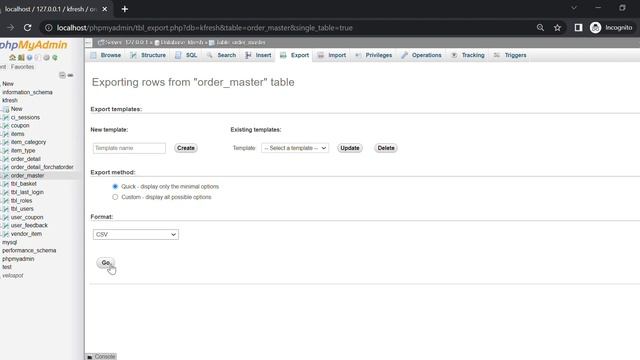Click the link with main panel icon
Image resolution: width=640 pixels, height=360 pixels.
71,75
